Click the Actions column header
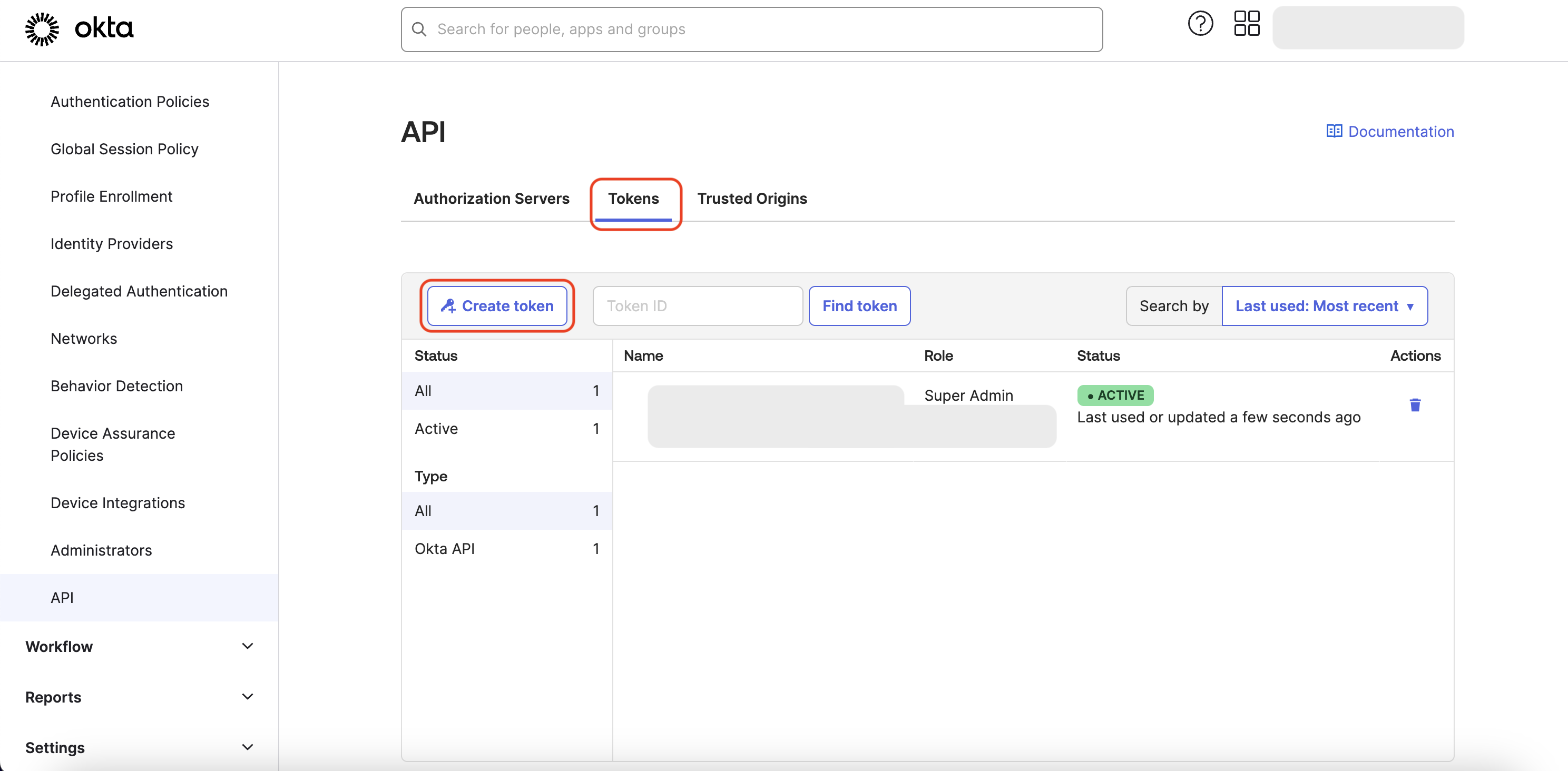1568x771 pixels. tap(1415, 356)
